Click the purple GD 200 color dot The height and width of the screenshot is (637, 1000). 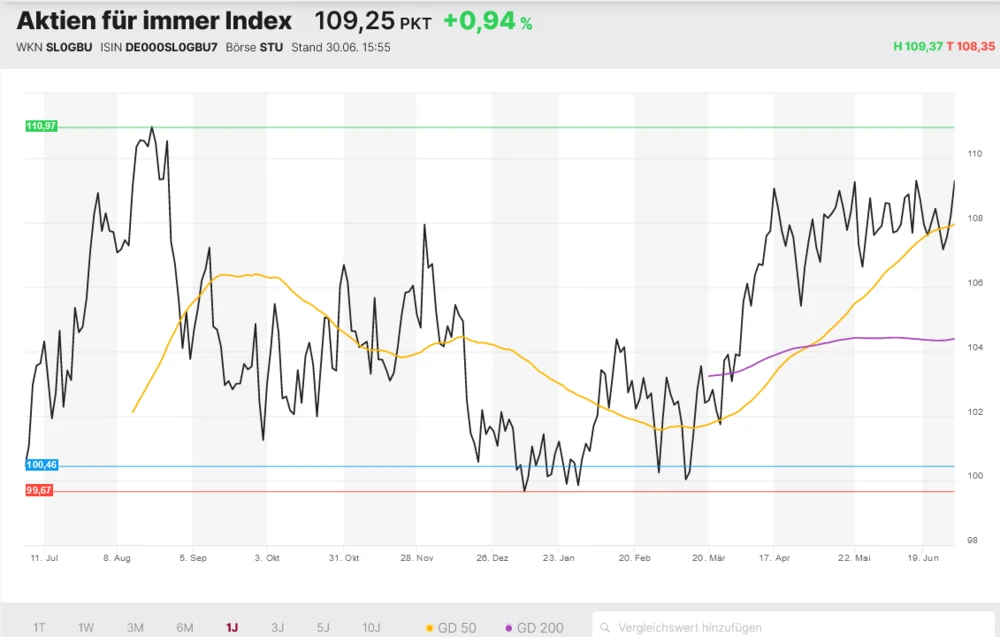509,628
